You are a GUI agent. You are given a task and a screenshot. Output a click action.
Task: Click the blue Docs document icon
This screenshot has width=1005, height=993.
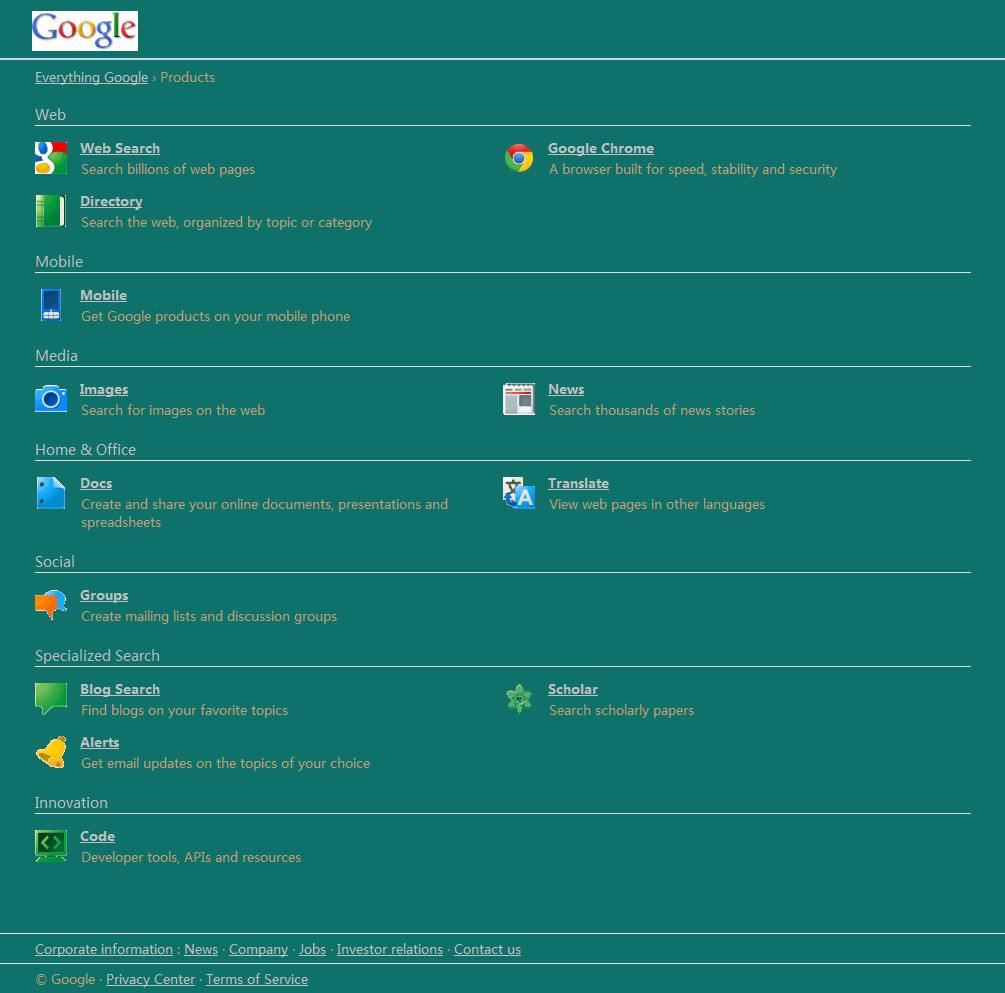tap(51, 493)
